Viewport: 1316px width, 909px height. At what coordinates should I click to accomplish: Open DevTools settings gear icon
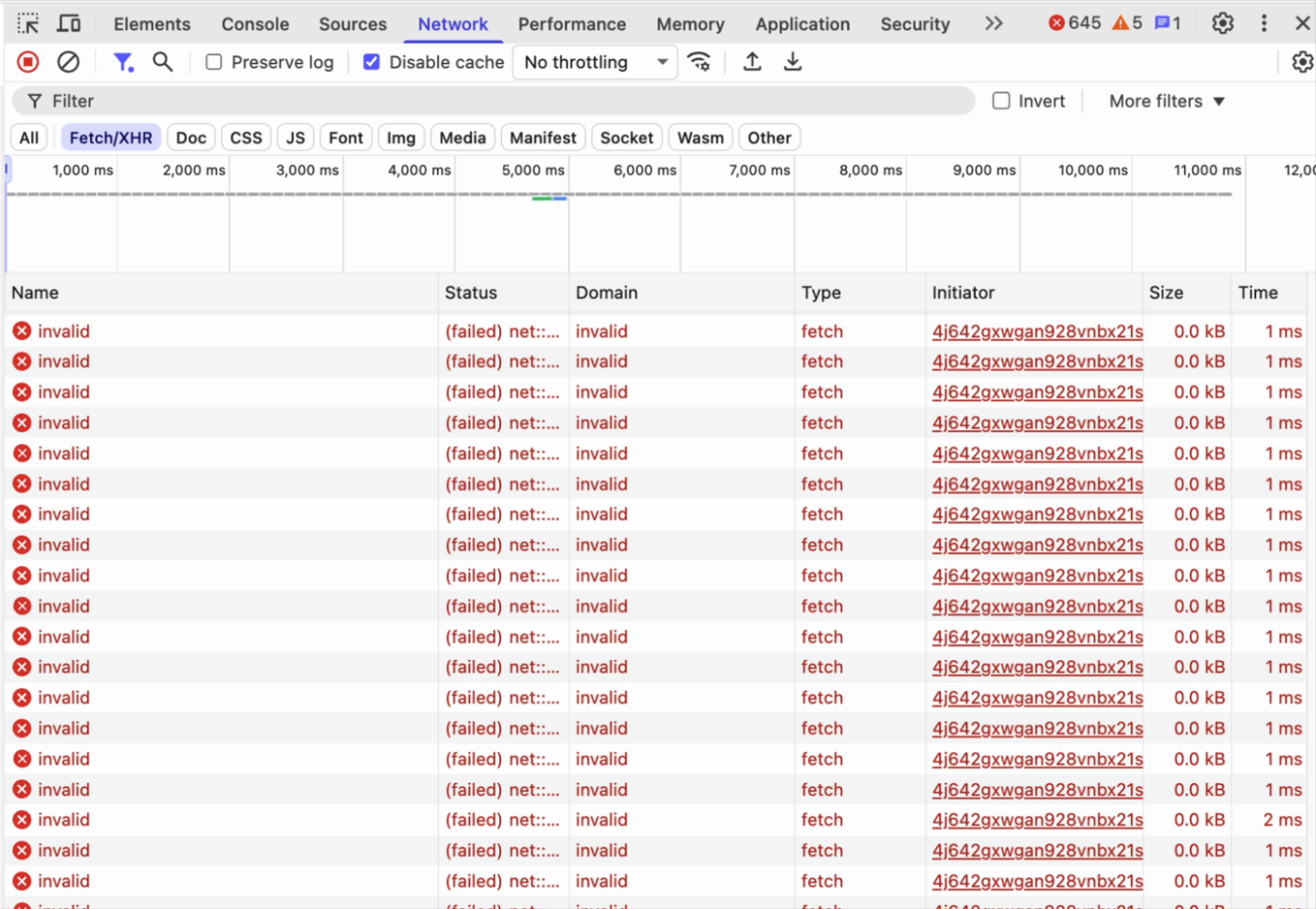pos(1223,23)
